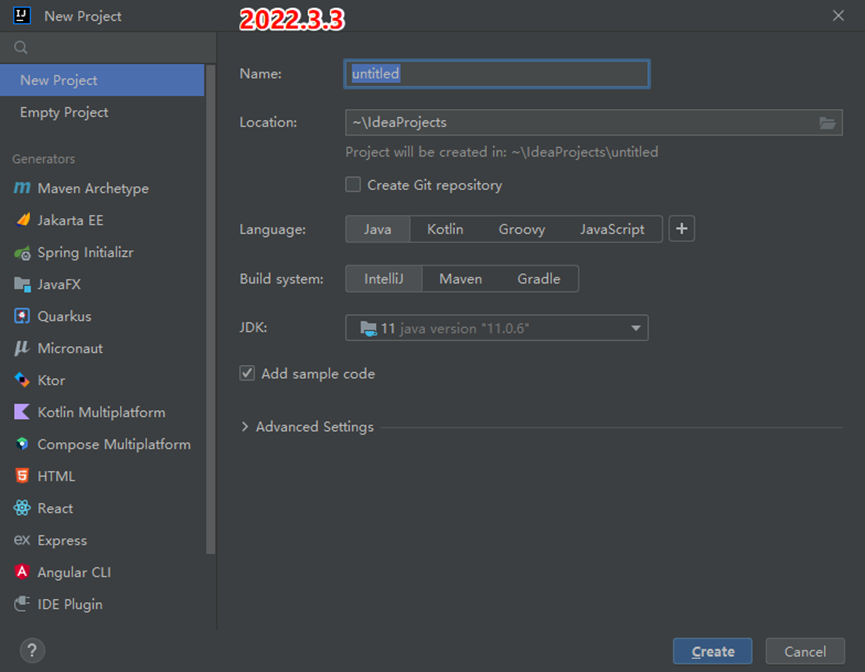The width and height of the screenshot is (865, 672).
Task: Select Jakarta EE generator label
Action: (70, 220)
